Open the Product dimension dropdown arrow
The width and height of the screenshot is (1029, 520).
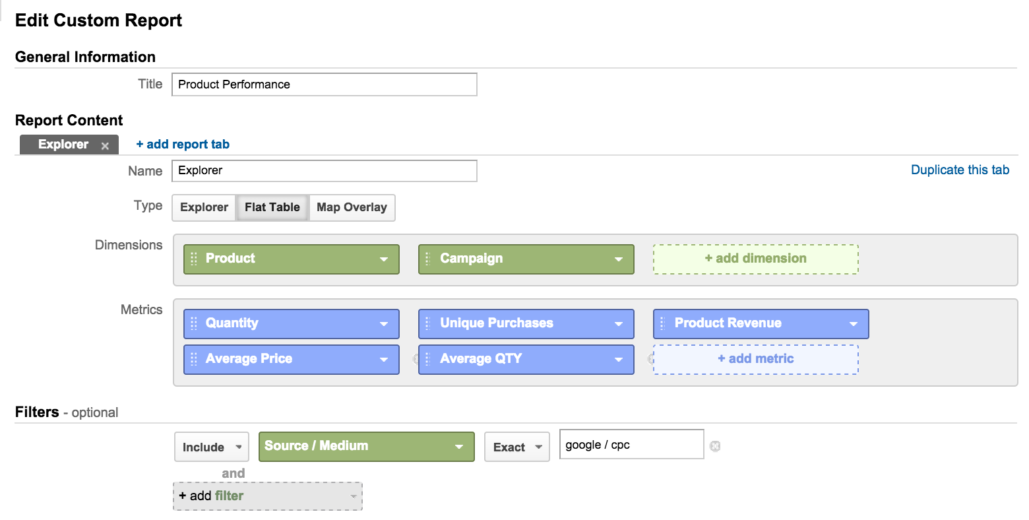(384, 259)
